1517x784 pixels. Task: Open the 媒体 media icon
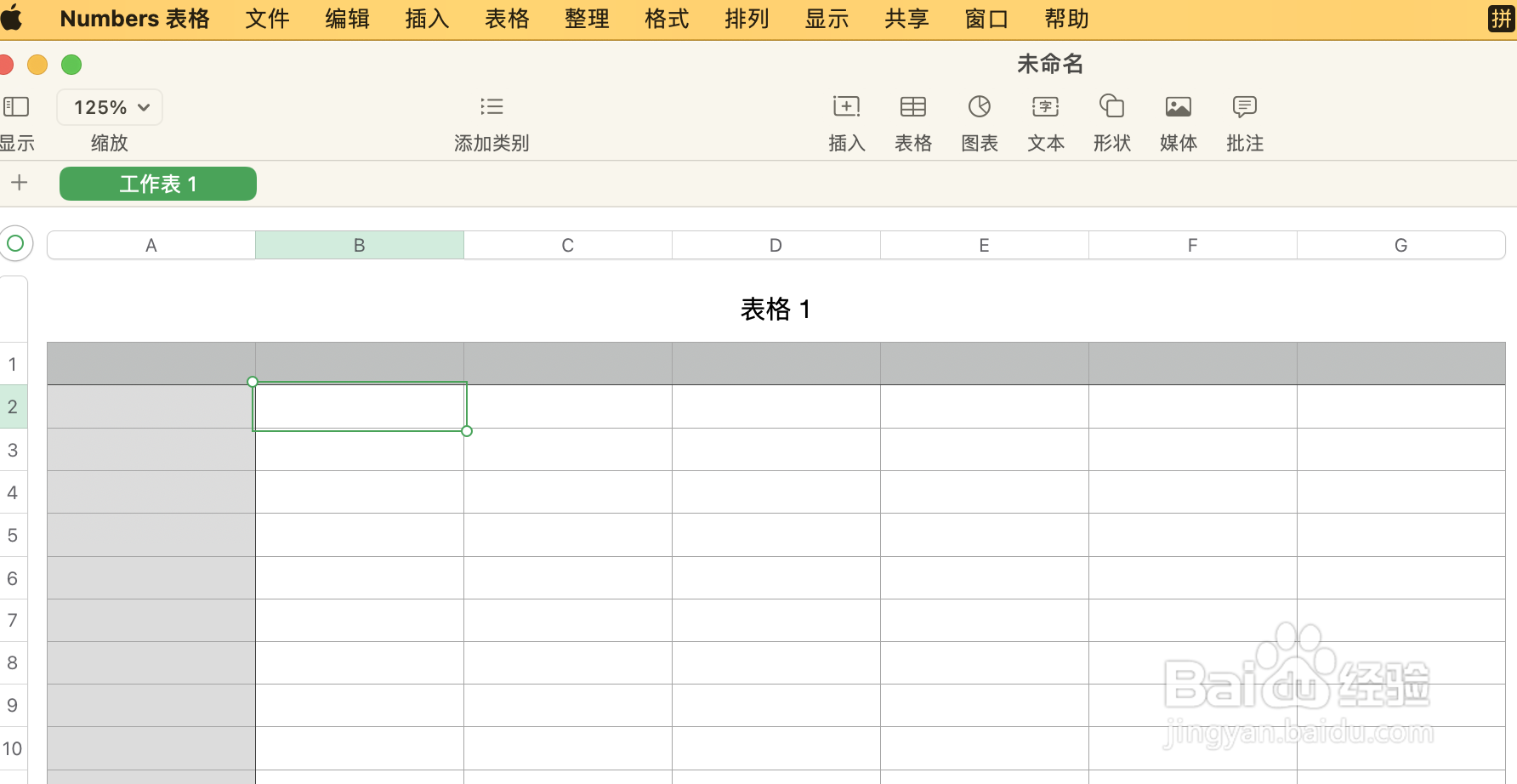(1178, 122)
